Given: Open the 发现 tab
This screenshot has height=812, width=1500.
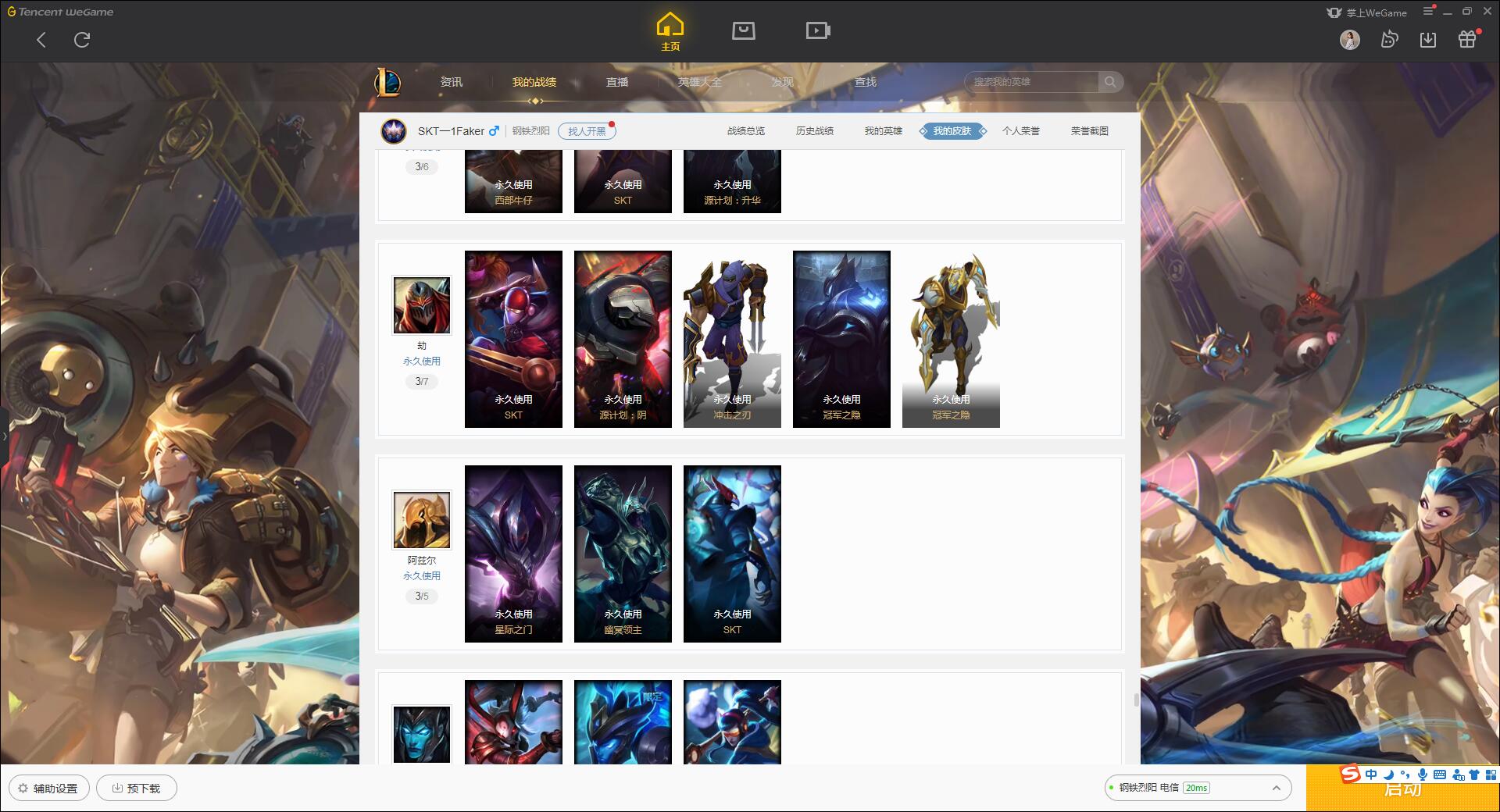Looking at the screenshot, I should point(783,82).
